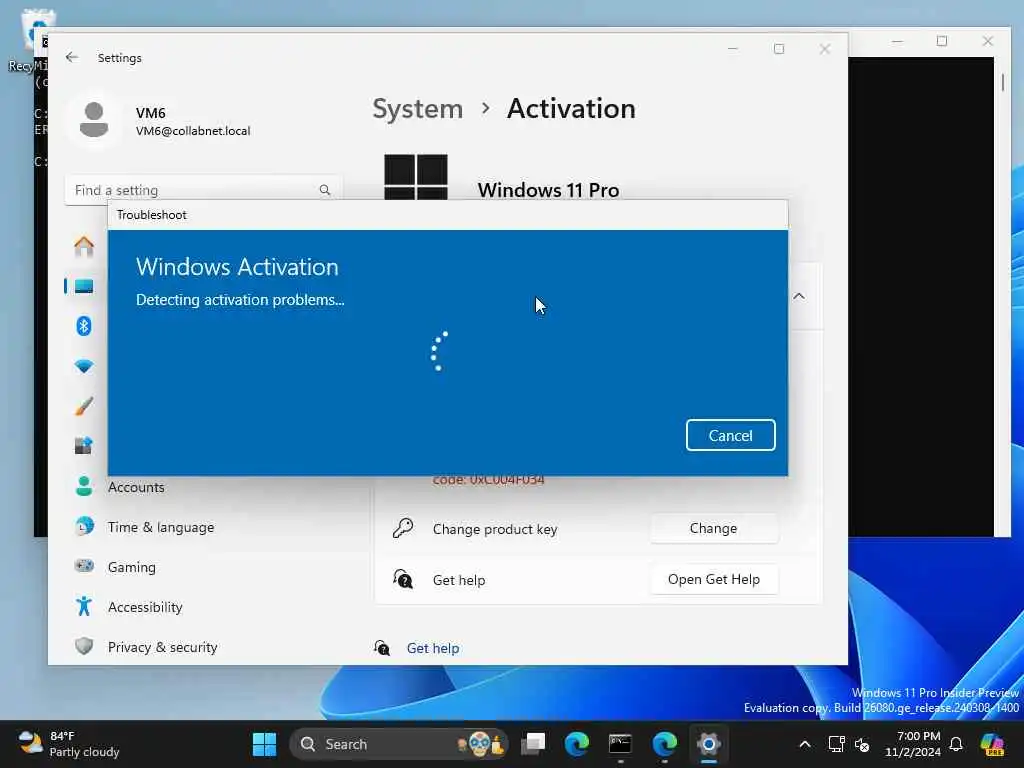Open the notifications bell icon
Viewport: 1024px width, 768px height.
(x=956, y=744)
